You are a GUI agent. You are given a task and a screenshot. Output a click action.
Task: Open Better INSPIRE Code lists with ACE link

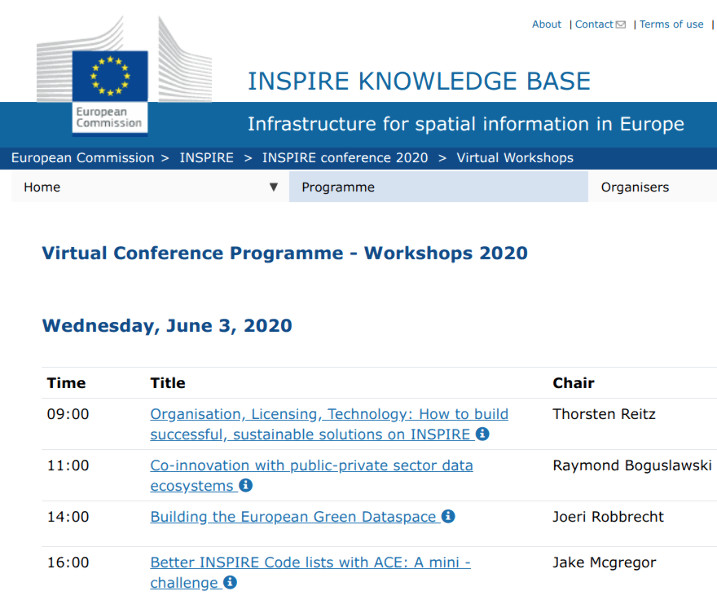(310, 563)
